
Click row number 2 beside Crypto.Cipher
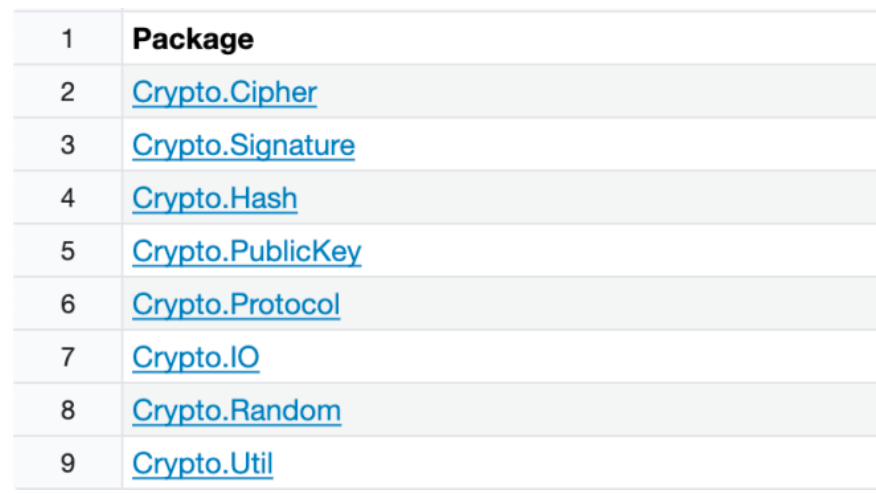[68, 92]
